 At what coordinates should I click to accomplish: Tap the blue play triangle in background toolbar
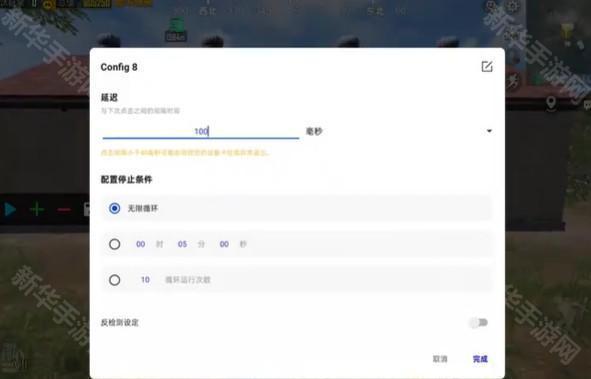click(10, 209)
